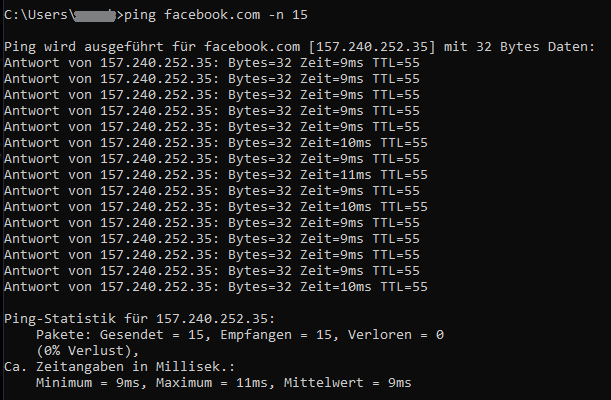Click the -n 15 argument in command
The height and width of the screenshot is (400, 611).
click(x=288, y=15)
